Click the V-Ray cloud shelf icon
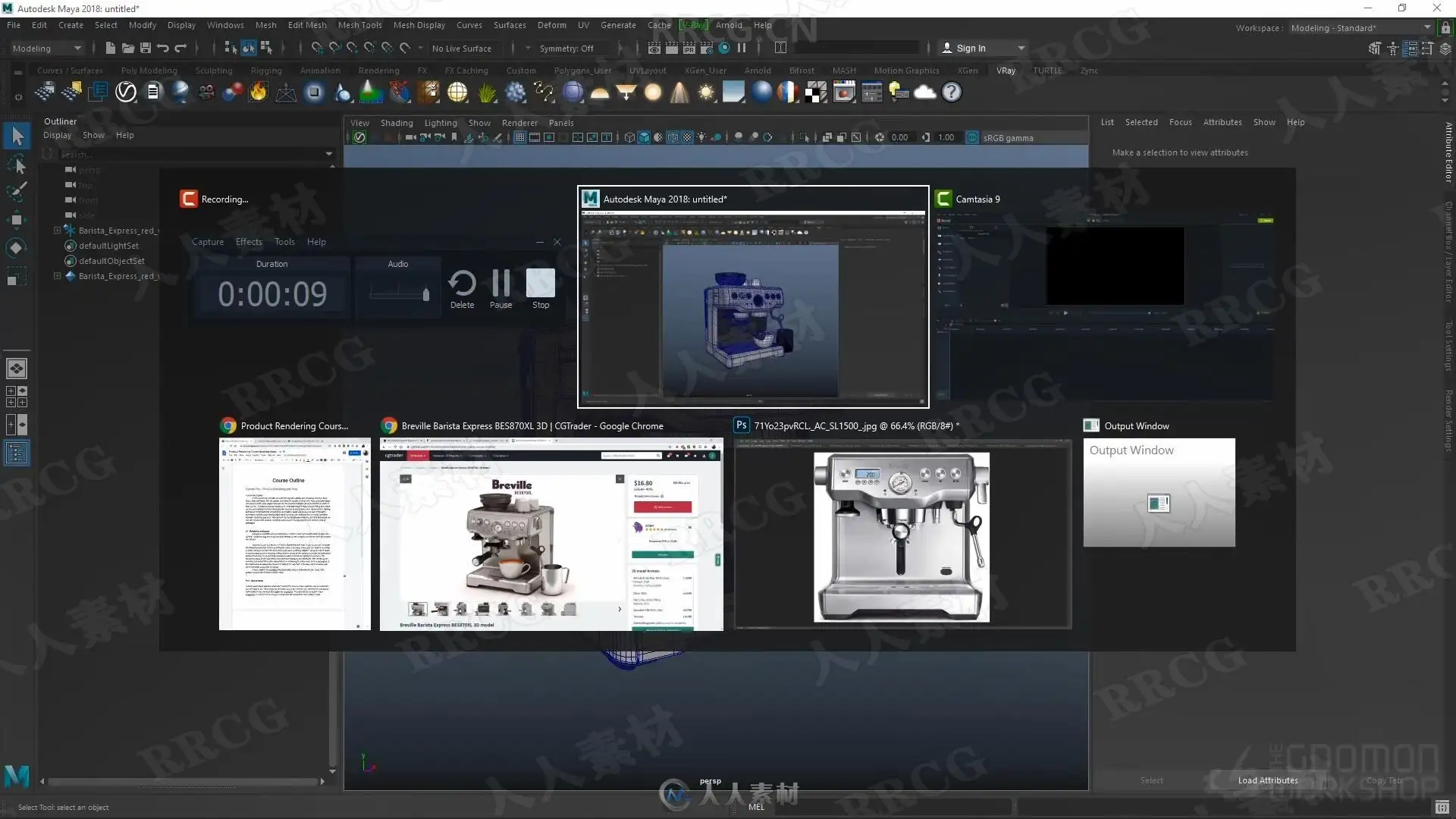This screenshot has height=819, width=1456. click(925, 93)
